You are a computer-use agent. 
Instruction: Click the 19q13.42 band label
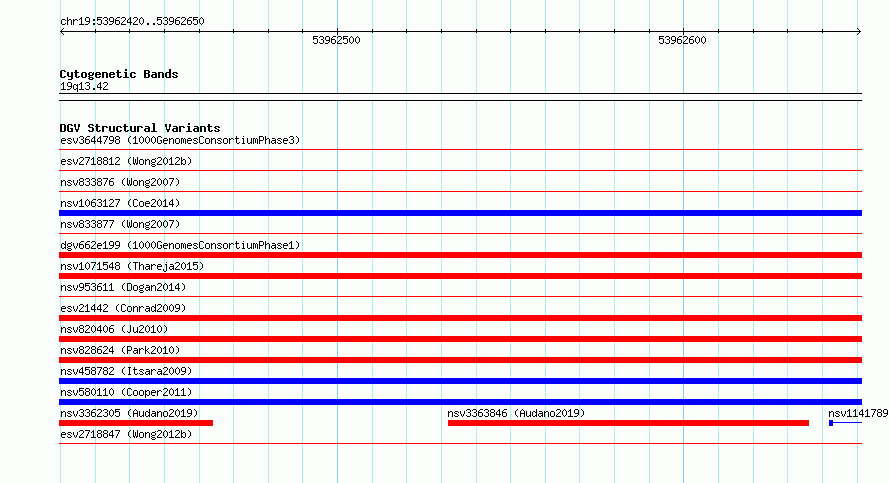tap(84, 86)
